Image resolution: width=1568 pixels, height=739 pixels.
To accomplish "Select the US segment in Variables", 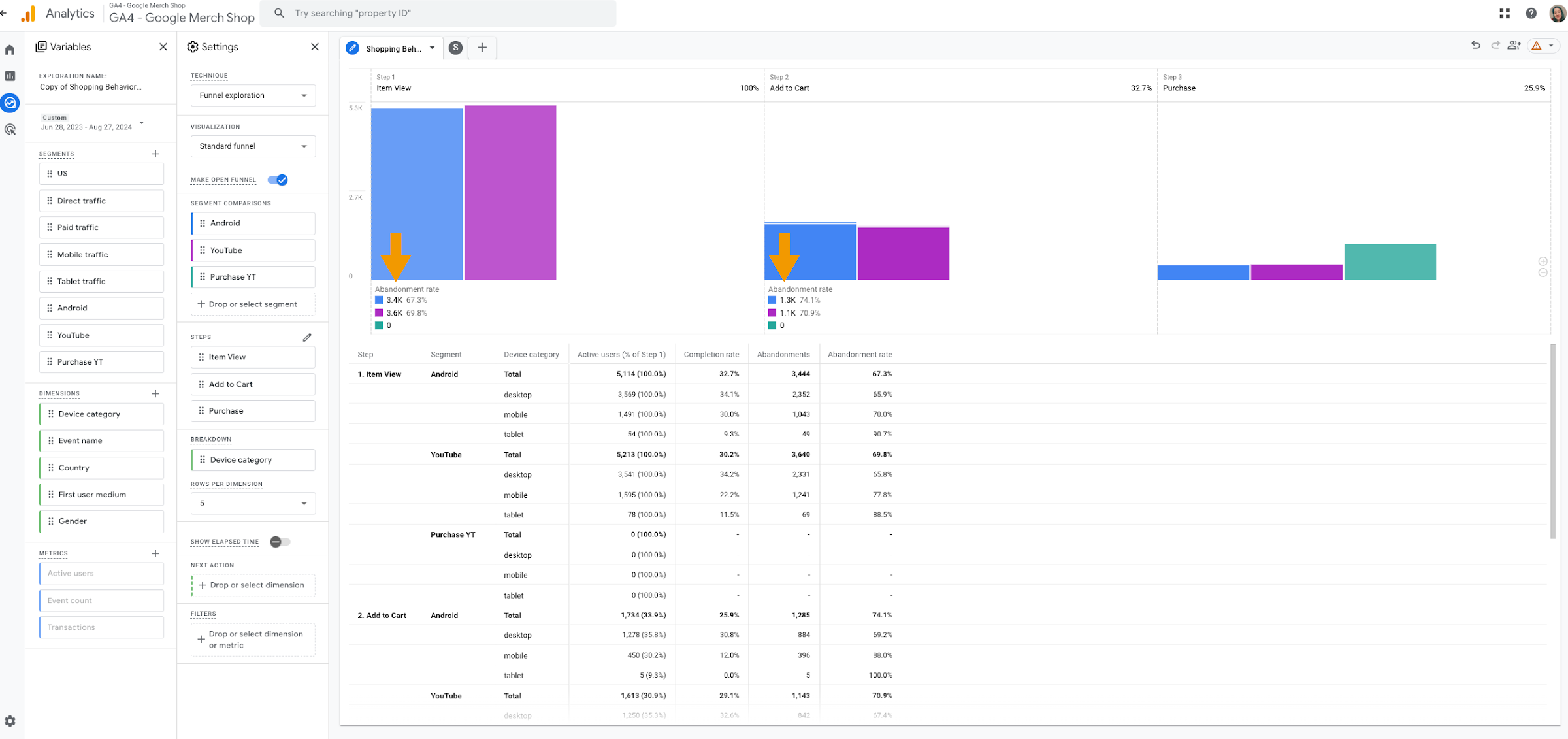I will [x=101, y=174].
